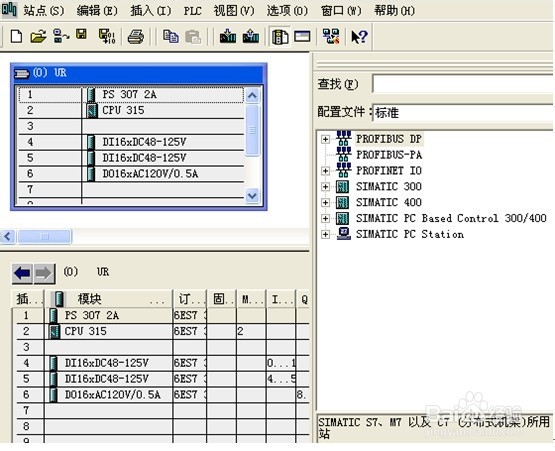Screen dimensions: 555x451
Task: Expand the SIMATIC 300 tree node
Action: [325, 187]
